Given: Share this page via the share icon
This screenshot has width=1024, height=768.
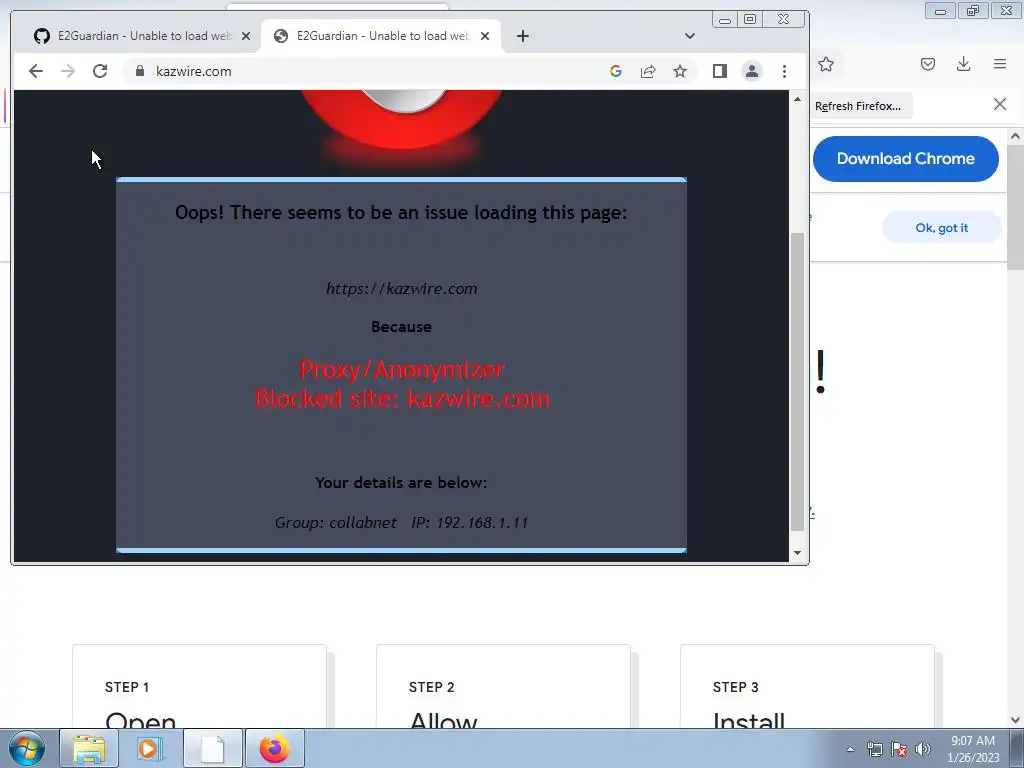Looking at the screenshot, I should point(648,71).
